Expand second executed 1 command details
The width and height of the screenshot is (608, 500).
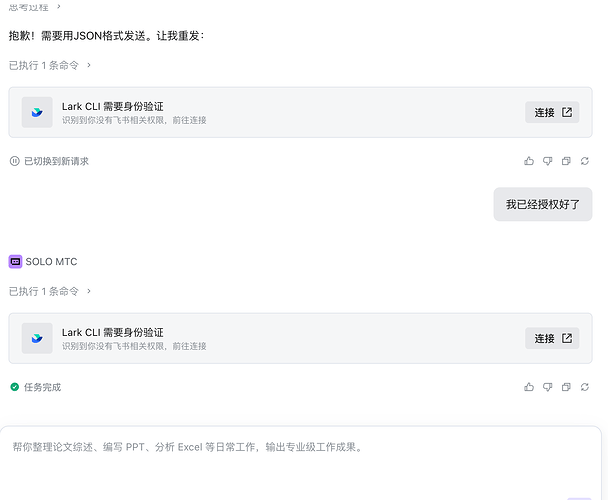(x=50, y=291)
